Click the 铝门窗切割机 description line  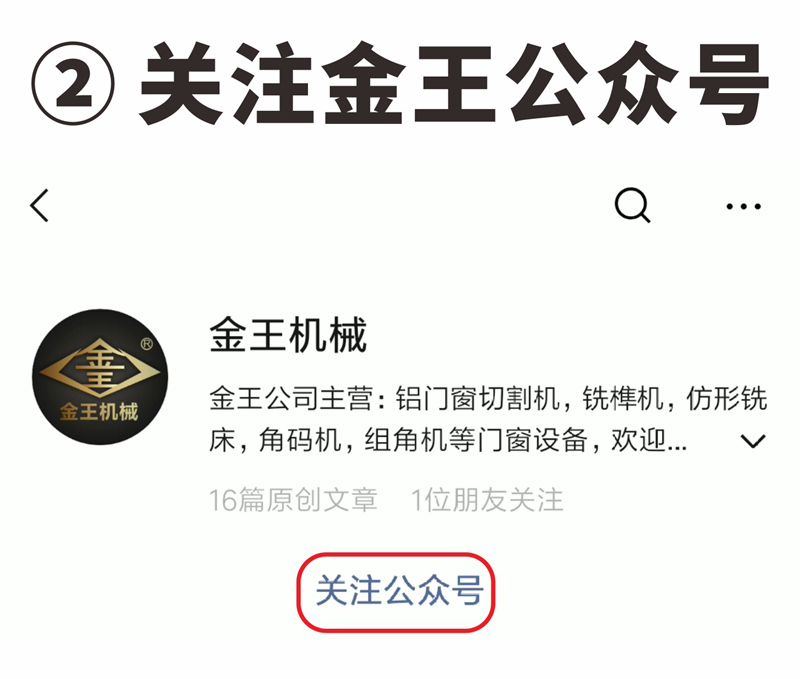[488, 398]
